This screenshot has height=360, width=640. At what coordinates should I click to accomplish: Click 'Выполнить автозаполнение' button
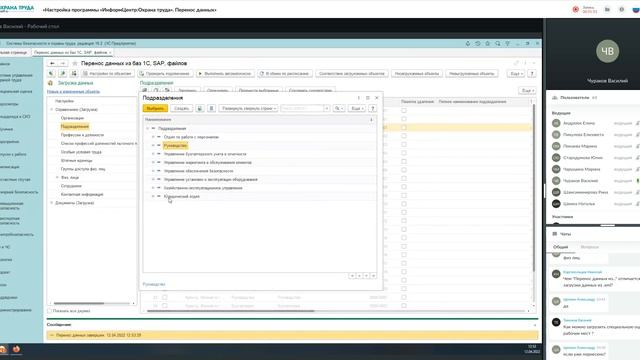(224, 73)
